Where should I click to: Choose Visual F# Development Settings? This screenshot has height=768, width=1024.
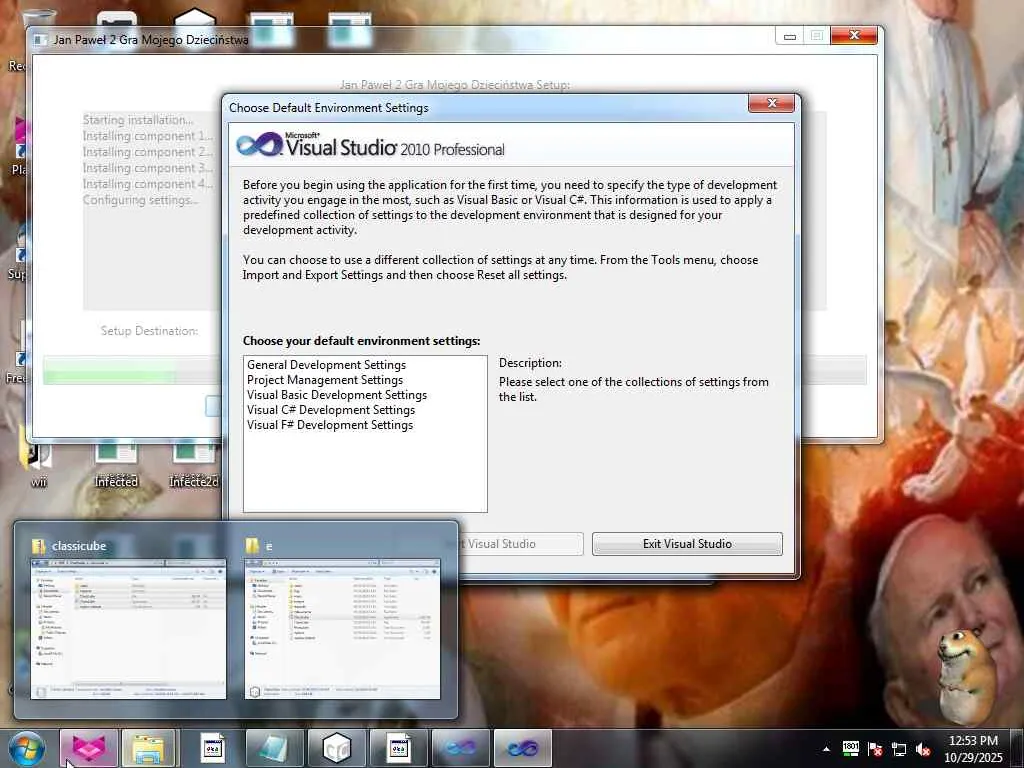[x=330, y=424]
